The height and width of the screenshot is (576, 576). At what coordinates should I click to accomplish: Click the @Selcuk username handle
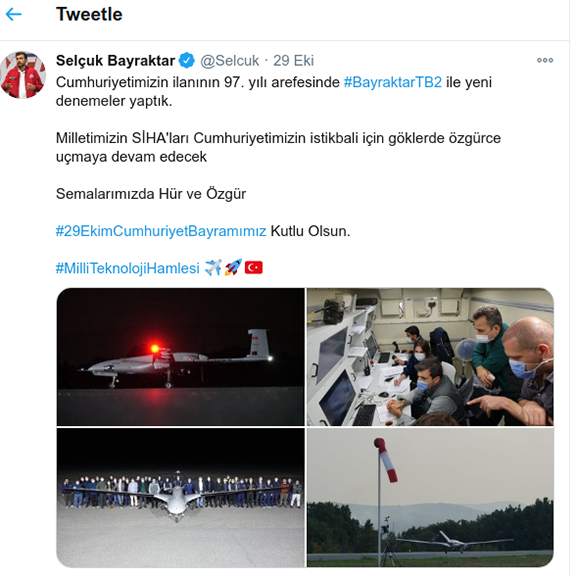pyautogui.click(x=230, y=61)
